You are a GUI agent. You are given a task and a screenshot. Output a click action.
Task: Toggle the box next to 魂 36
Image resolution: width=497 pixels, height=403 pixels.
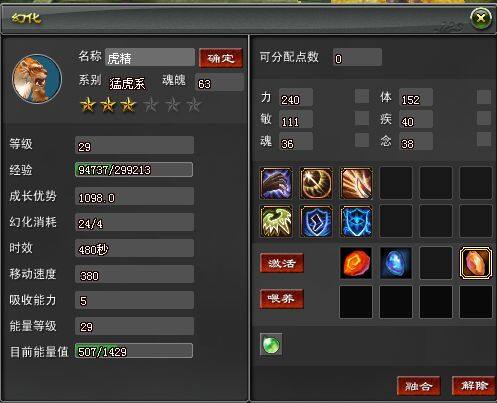pos(362,140)
